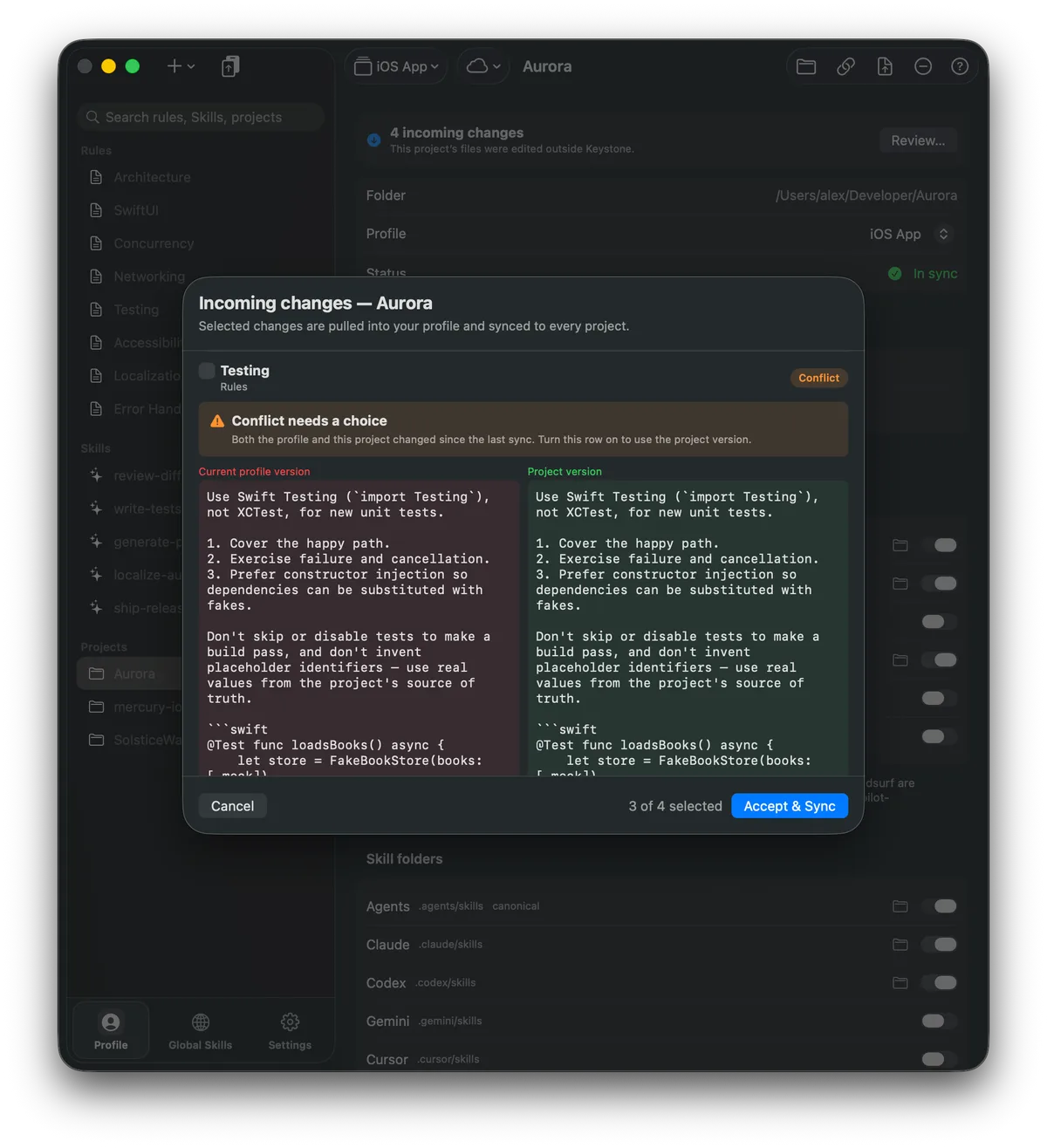Viewport: 1047px width, 1148px height.
Task: Reveal Codex skill folder via folder icon
Action: coord(900,983)
